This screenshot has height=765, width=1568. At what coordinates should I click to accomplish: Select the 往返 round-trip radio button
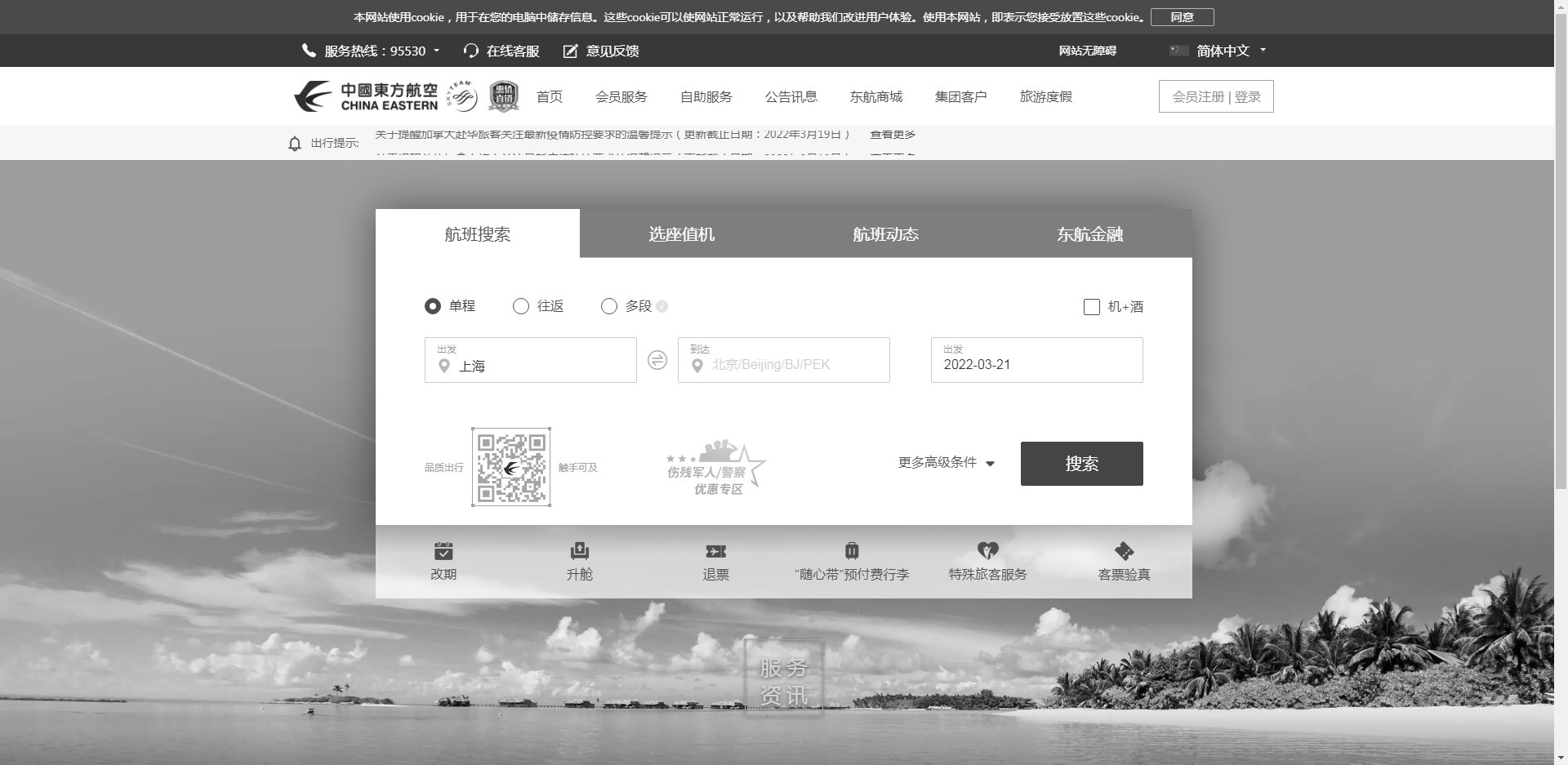(x=521, y=306)
